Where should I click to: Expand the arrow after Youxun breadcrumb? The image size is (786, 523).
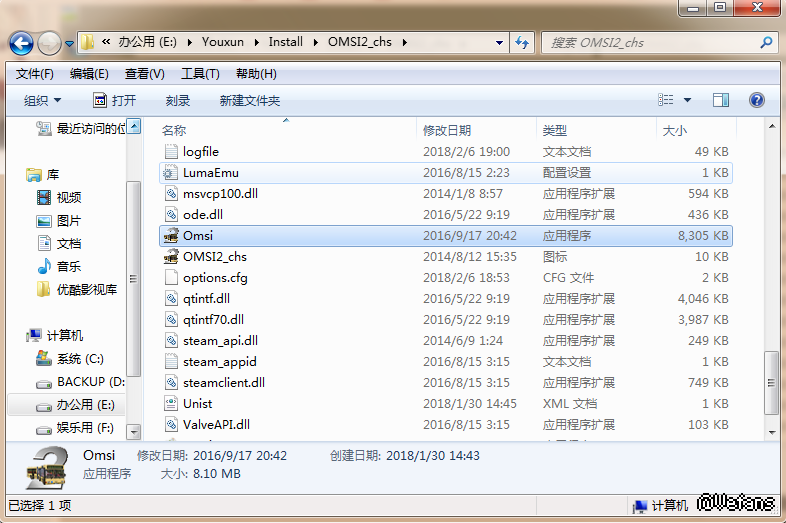point(257,43)
